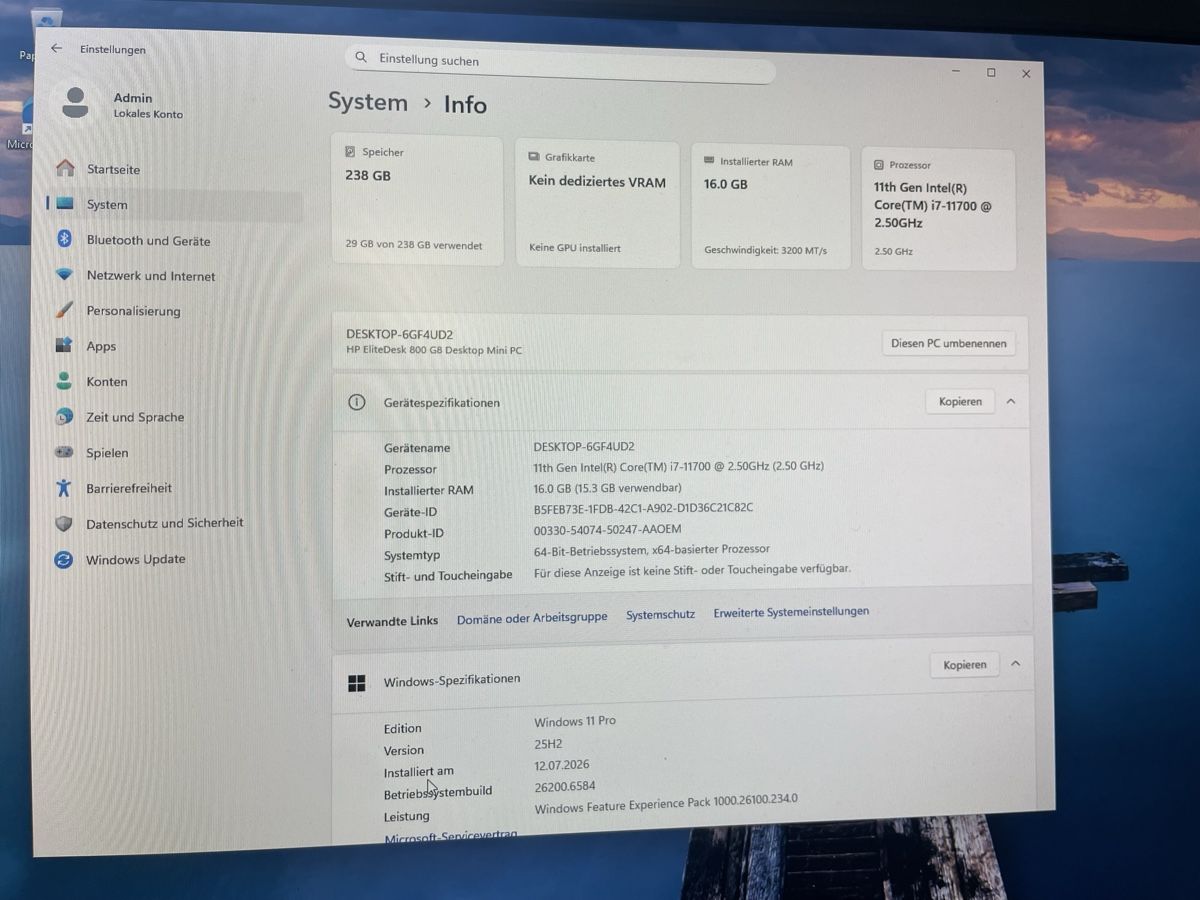
Task: Collapse the Windows-Spezifikationen section chevron
Action: pyautogui.click(x=1015, y=663)
